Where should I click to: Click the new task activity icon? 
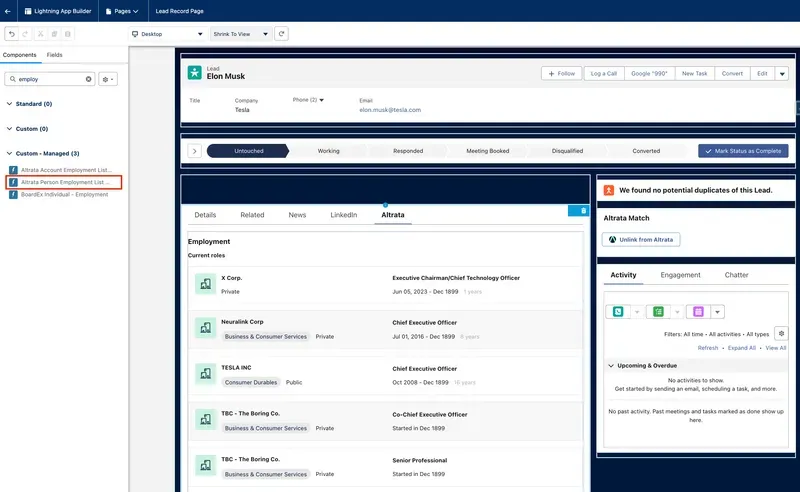click(658, 311)
